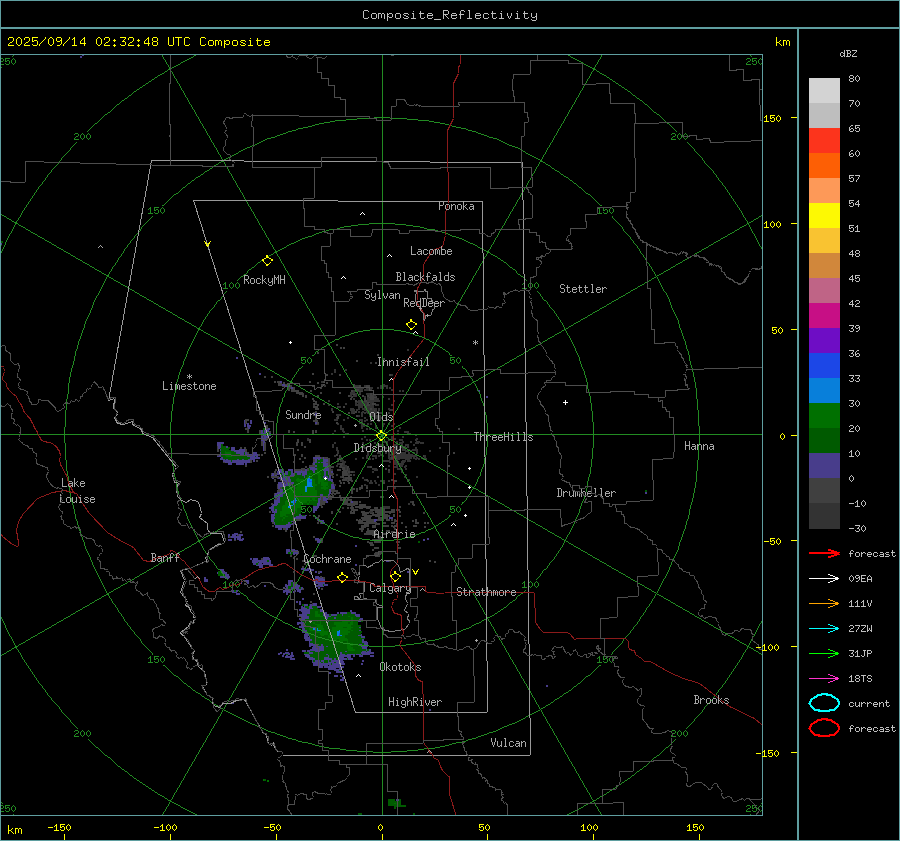
Task: Click the HighRiver label
Action: click(415, 703)
